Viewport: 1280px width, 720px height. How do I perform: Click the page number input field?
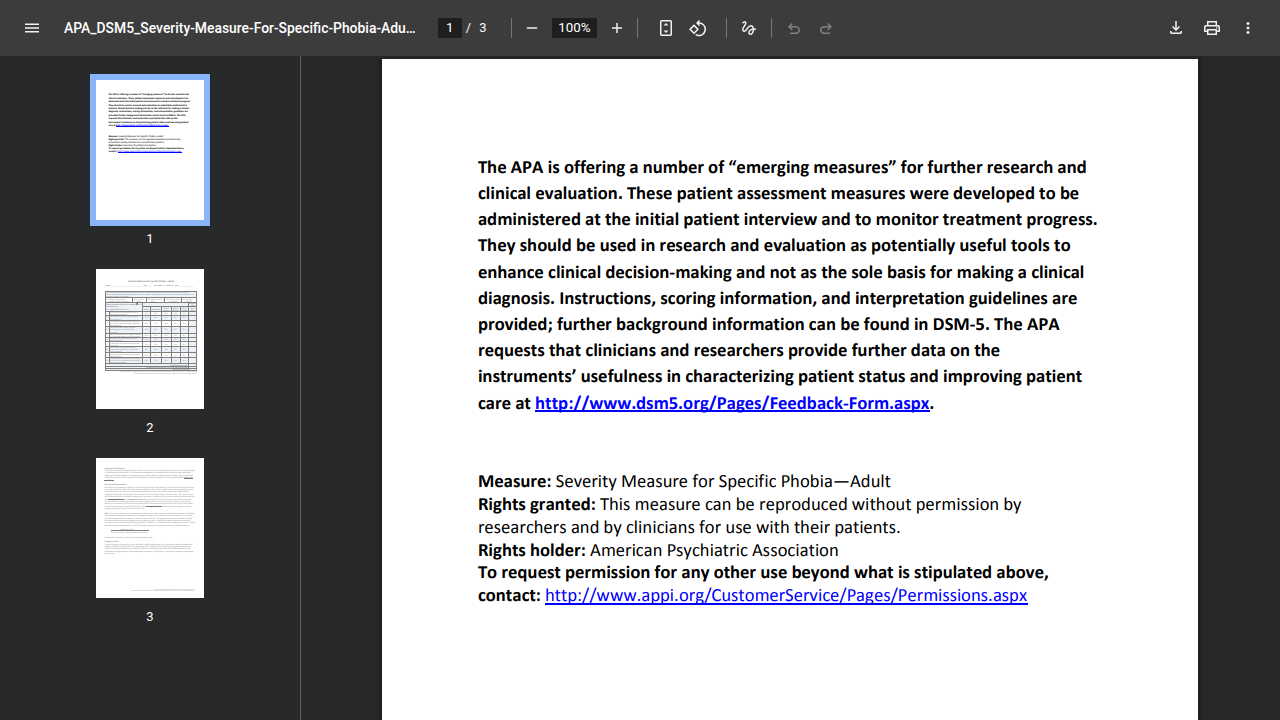[450, 28]
